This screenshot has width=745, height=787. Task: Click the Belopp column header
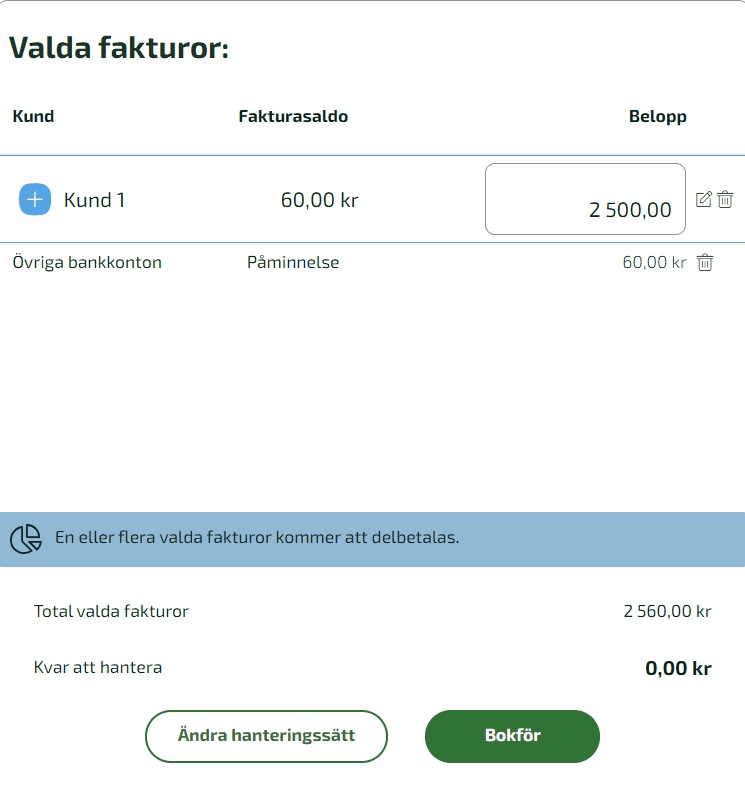pos(657,116)
